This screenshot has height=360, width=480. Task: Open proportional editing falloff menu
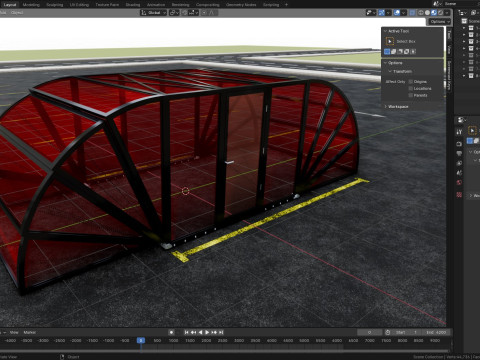pos(212,13)
